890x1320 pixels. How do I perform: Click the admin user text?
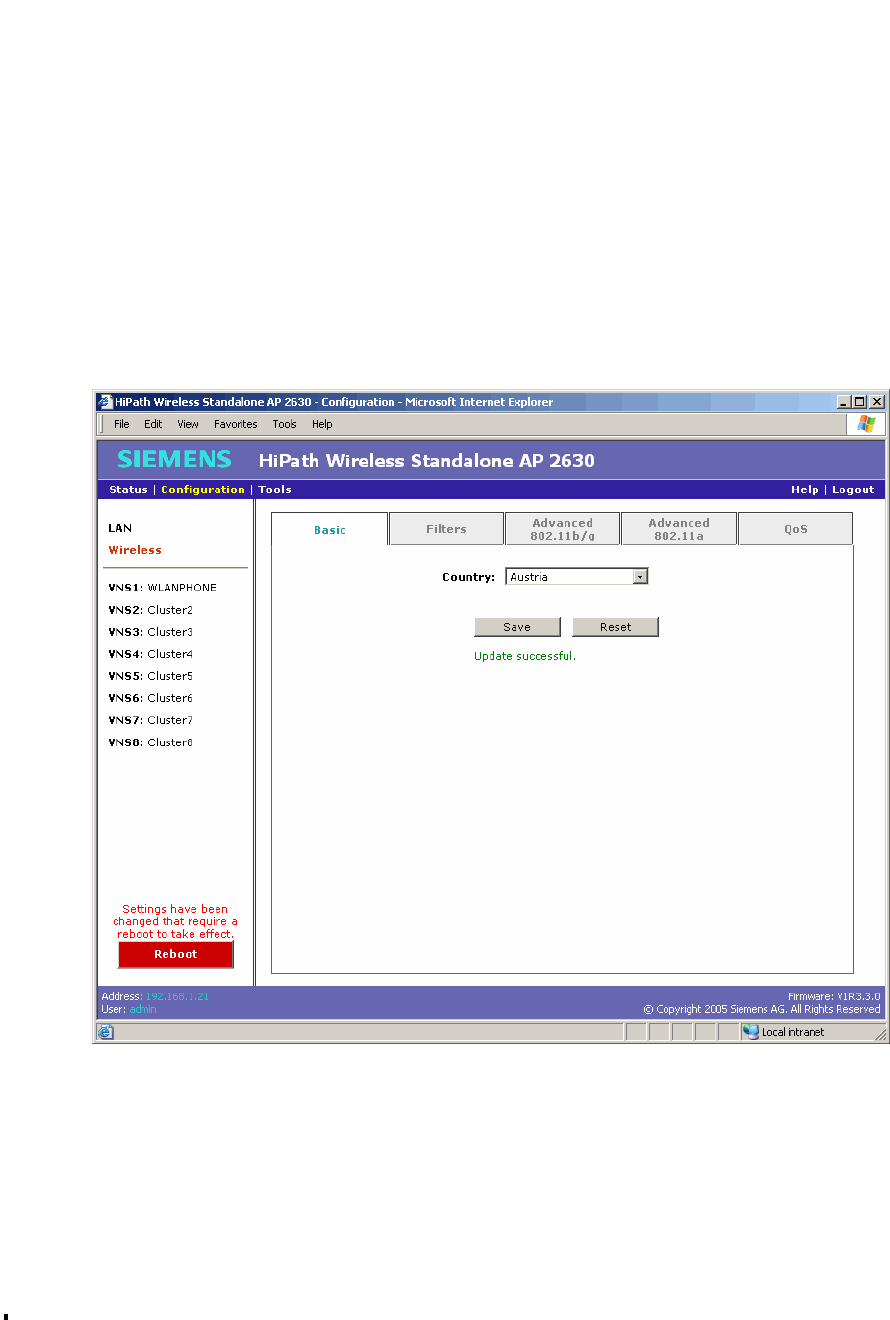tap(142, 1009)
